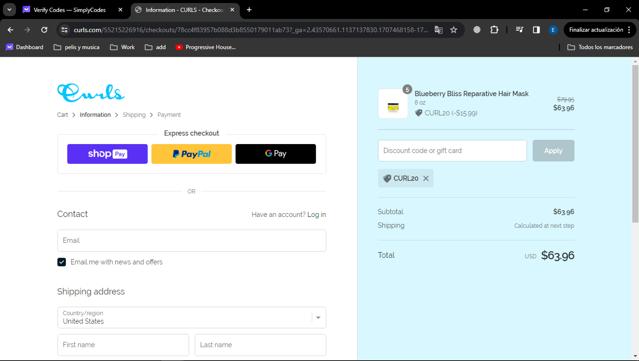Click the Curls logo

tap(90, 92)
